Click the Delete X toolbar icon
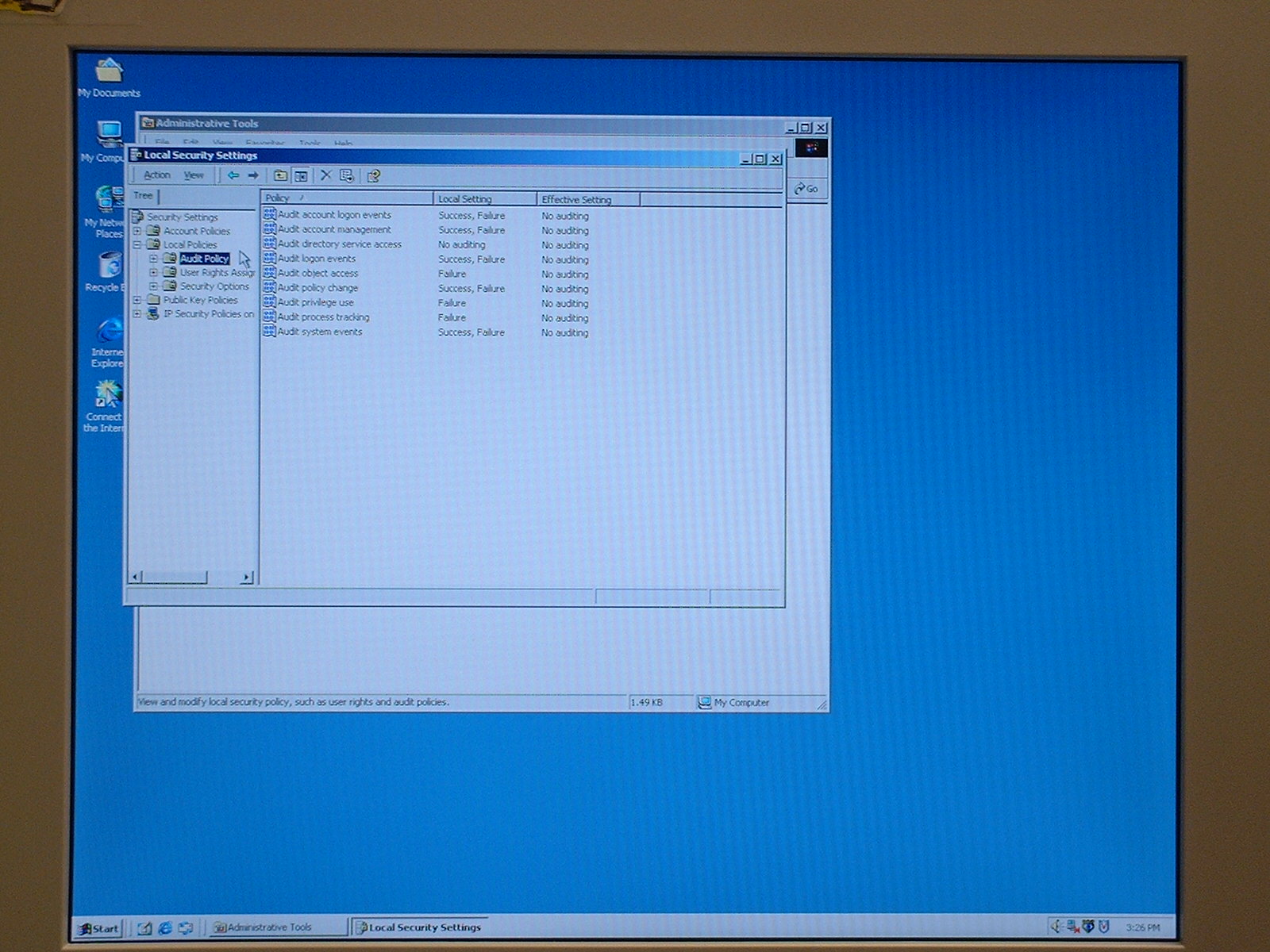1270x952 pixels. (325, 175)
